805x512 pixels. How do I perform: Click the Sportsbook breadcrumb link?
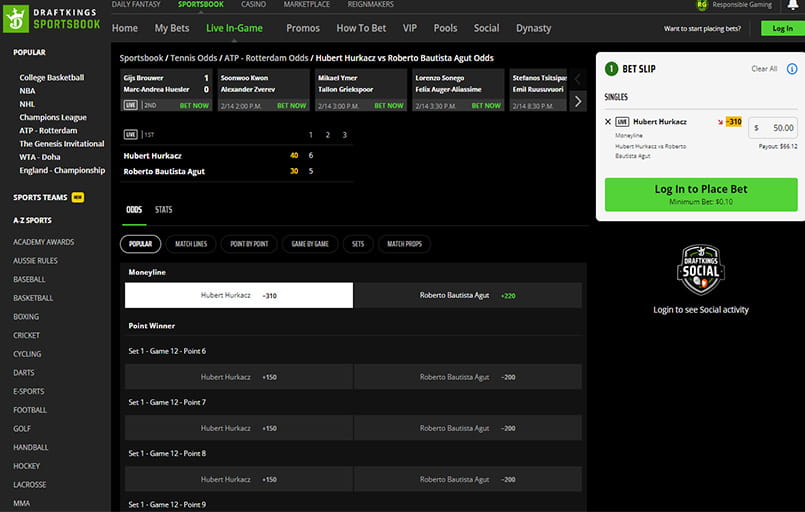[141, 58]
